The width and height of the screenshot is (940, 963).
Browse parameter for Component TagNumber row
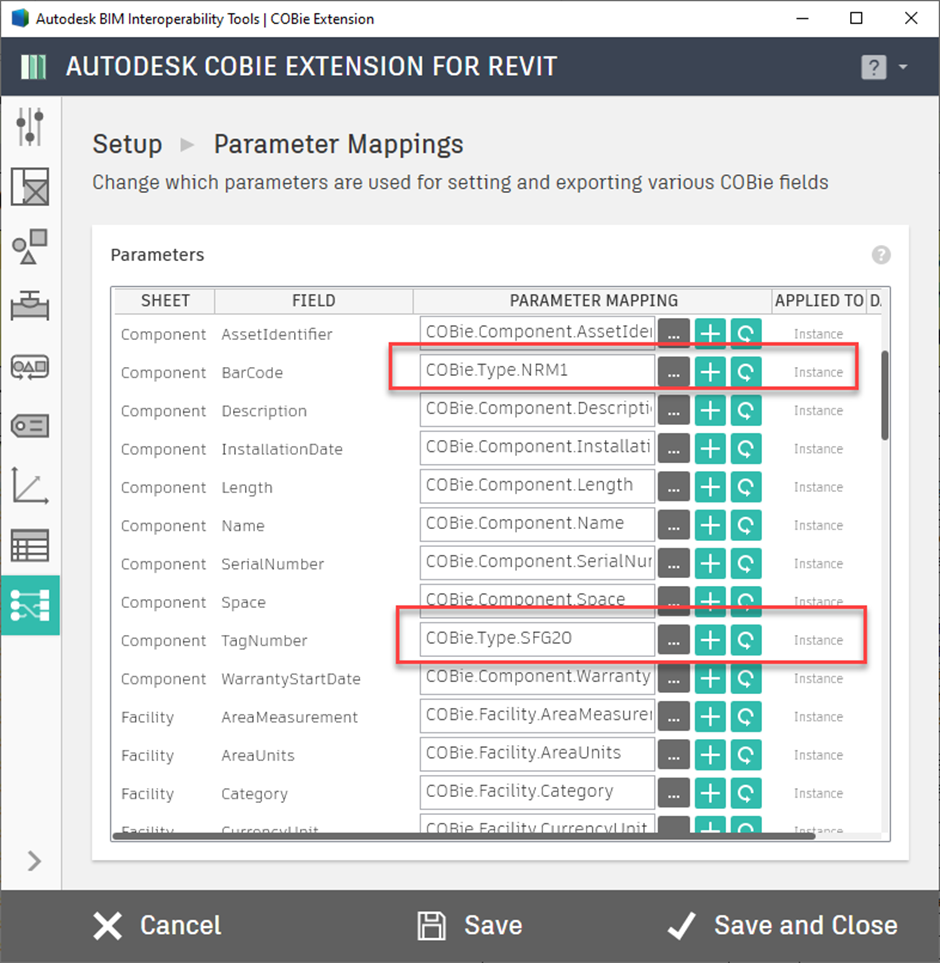point(674,640)
